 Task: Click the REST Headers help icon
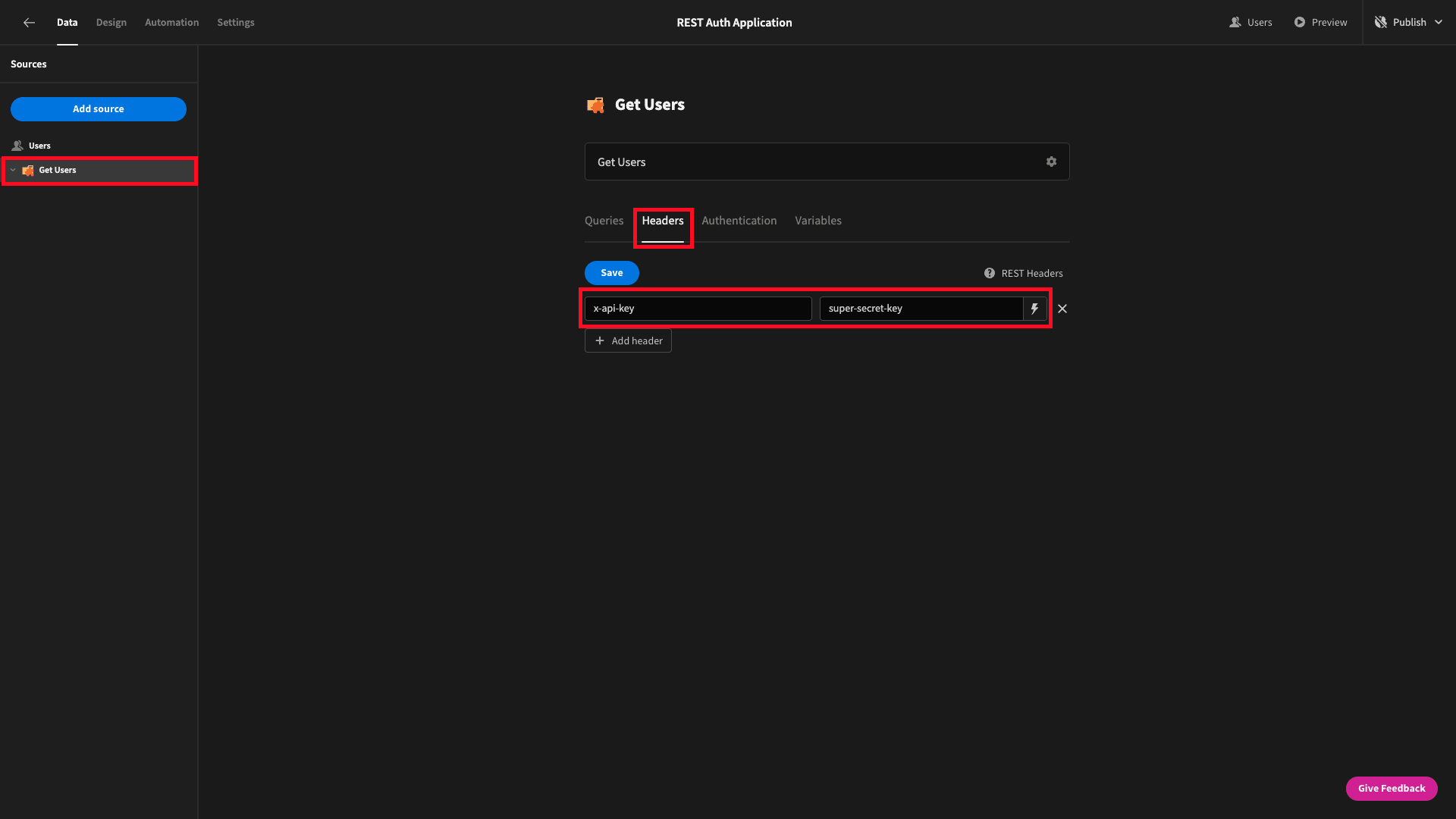[x=990, y=273]
